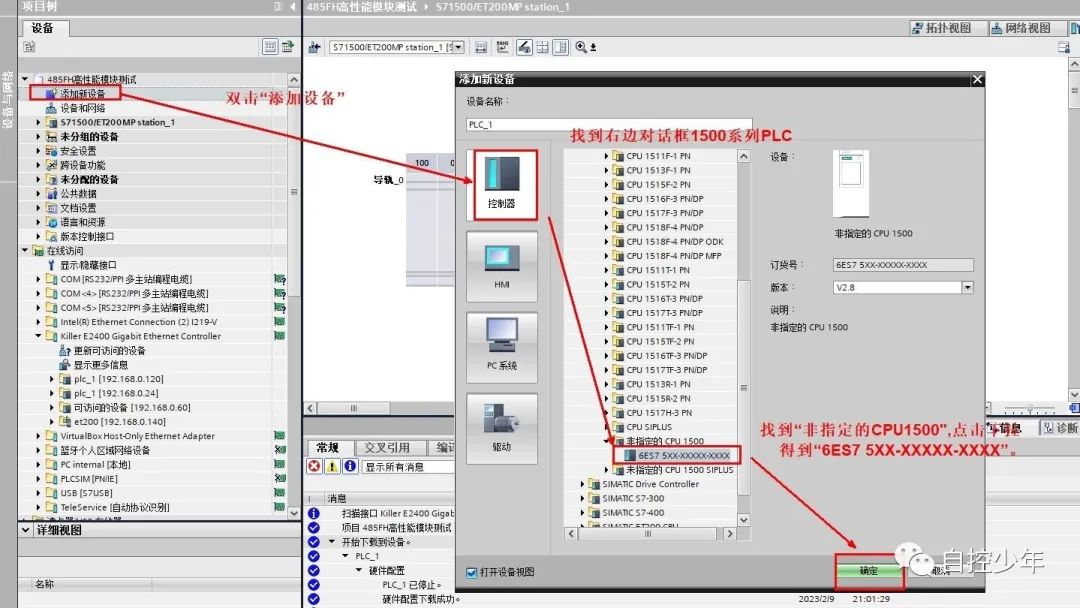Collapse 开始下载到设备 message group

click(332, 542)
